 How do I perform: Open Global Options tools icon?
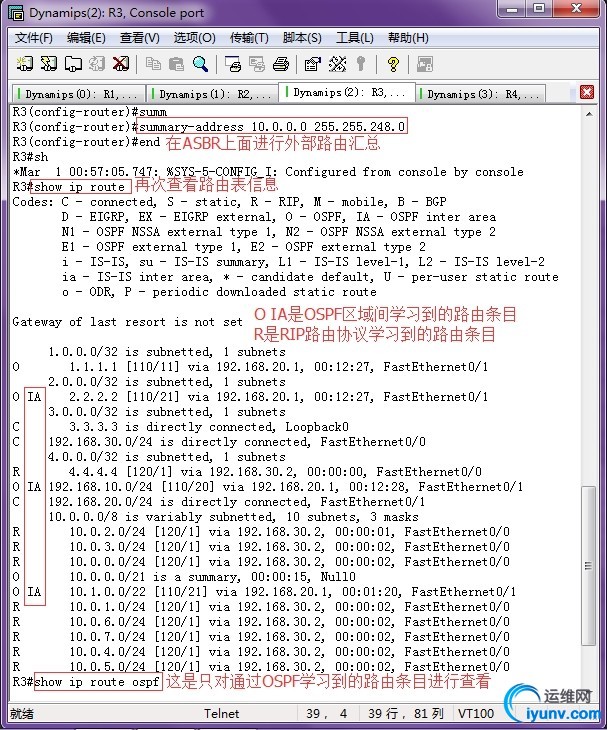point(337,64)
